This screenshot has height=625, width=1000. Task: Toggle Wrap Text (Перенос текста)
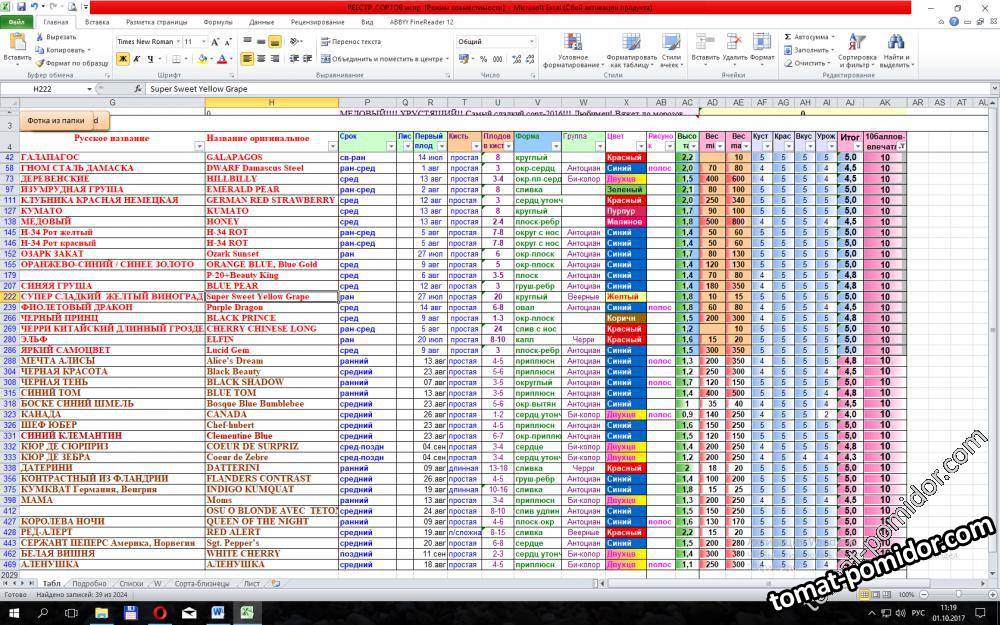click(x=350, y=42)
